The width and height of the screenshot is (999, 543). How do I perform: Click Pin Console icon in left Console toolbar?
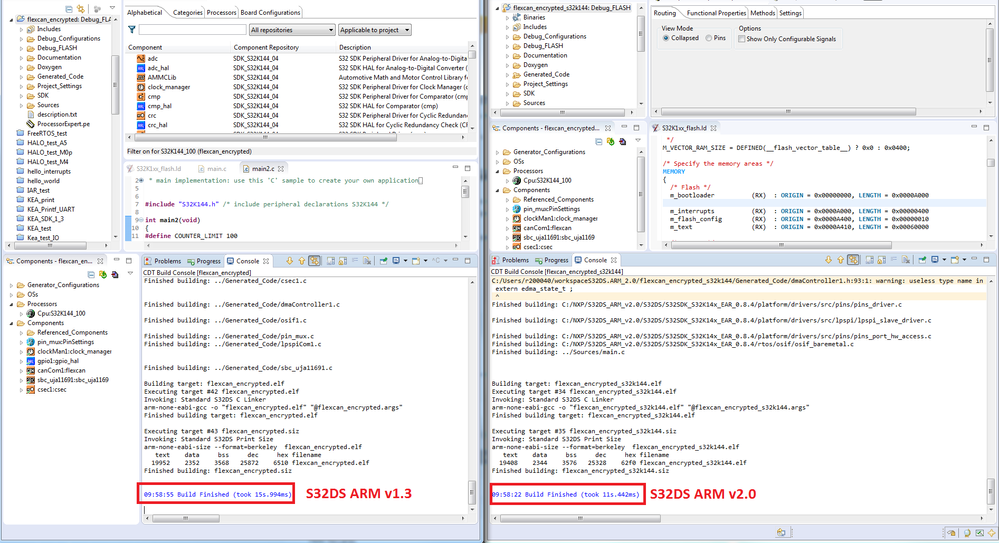click(x=384, y=261)
